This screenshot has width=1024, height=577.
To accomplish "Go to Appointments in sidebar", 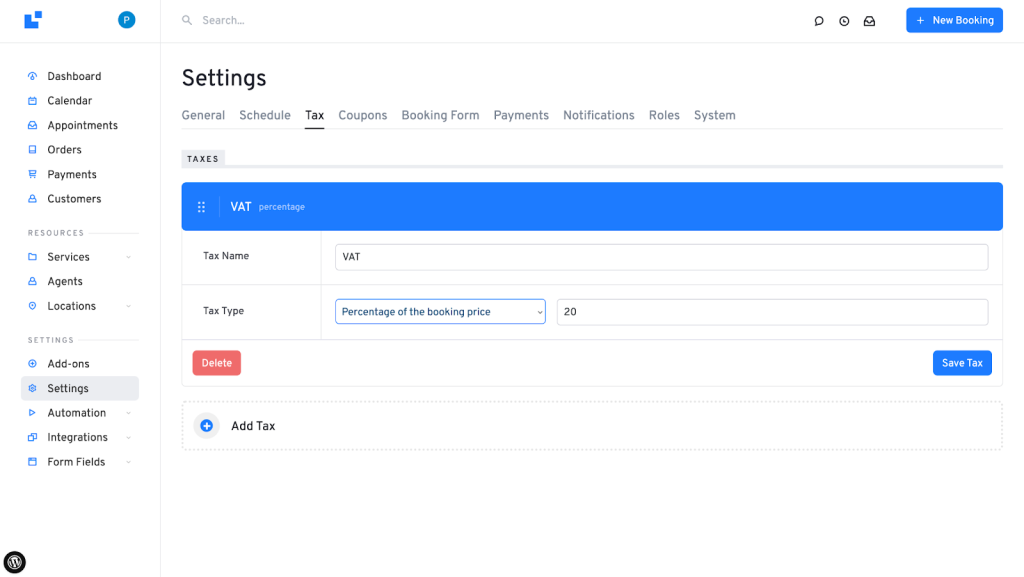I will 82,125.
